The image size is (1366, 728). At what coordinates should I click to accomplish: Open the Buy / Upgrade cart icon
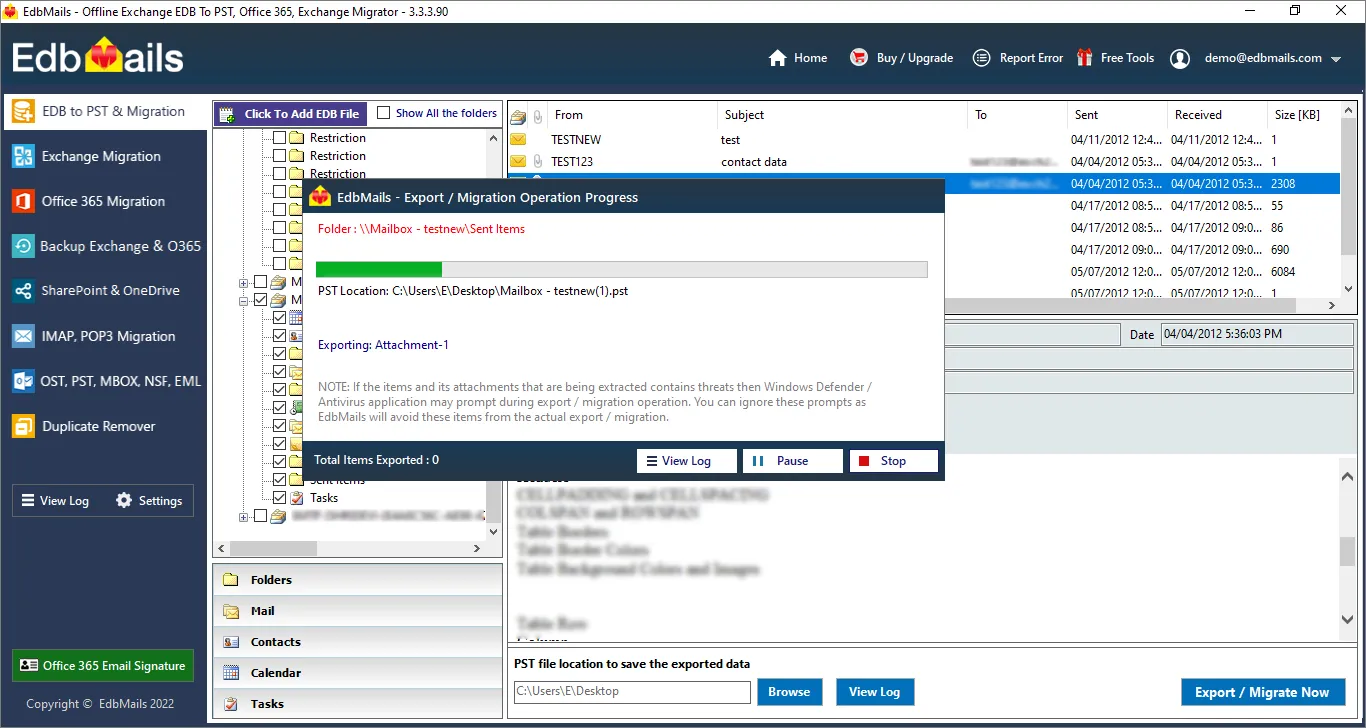pyautogui.click(x=859, y=58)
